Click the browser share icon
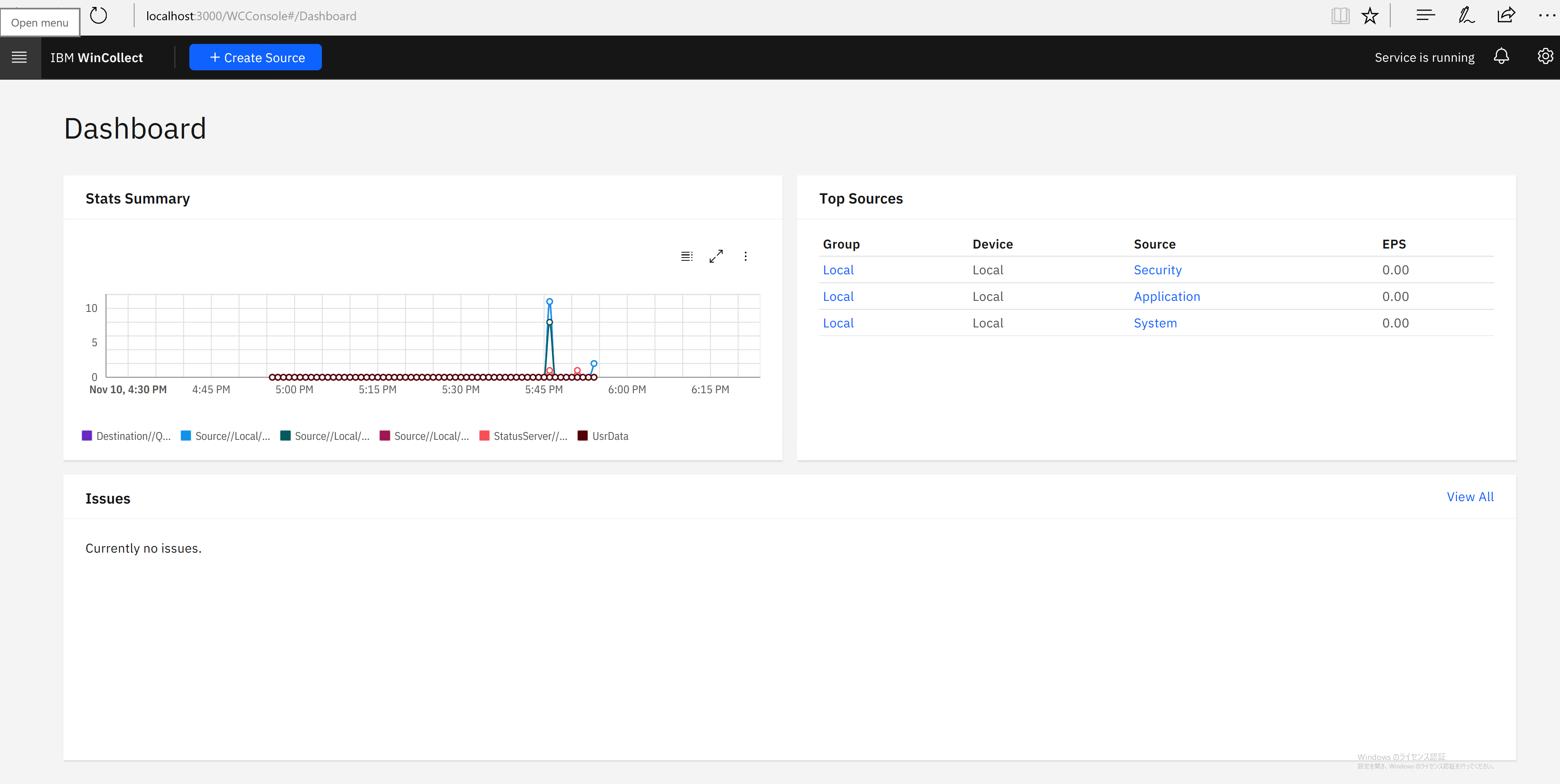This screenshot has width=1560, height=784. [1506, 16]
